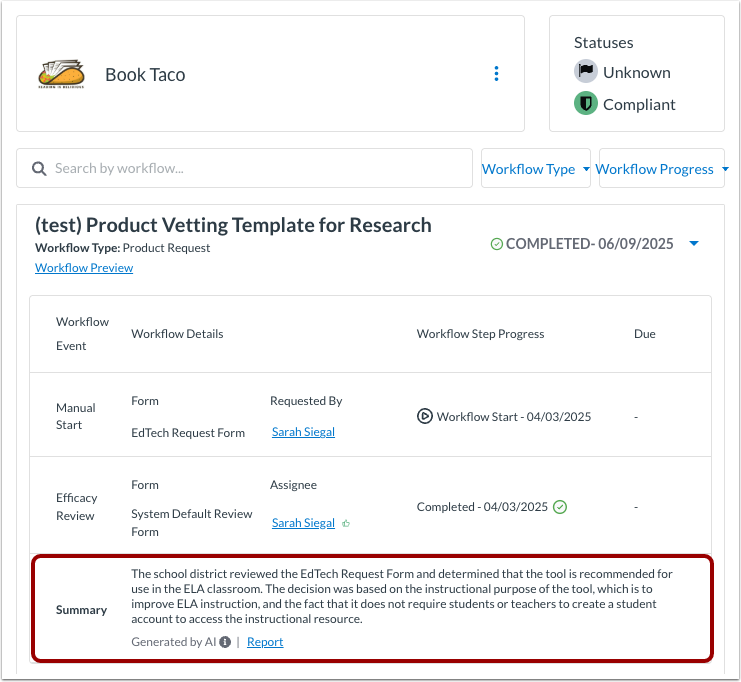Click the '(test) Product Vetting Template for Research' heading

[233, 225]
